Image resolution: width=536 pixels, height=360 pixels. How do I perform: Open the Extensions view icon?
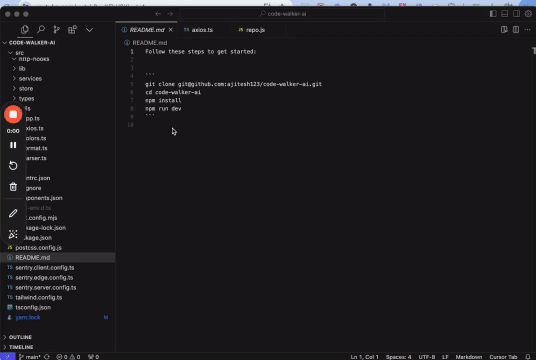pyautogui.click(x=72, y=30)
